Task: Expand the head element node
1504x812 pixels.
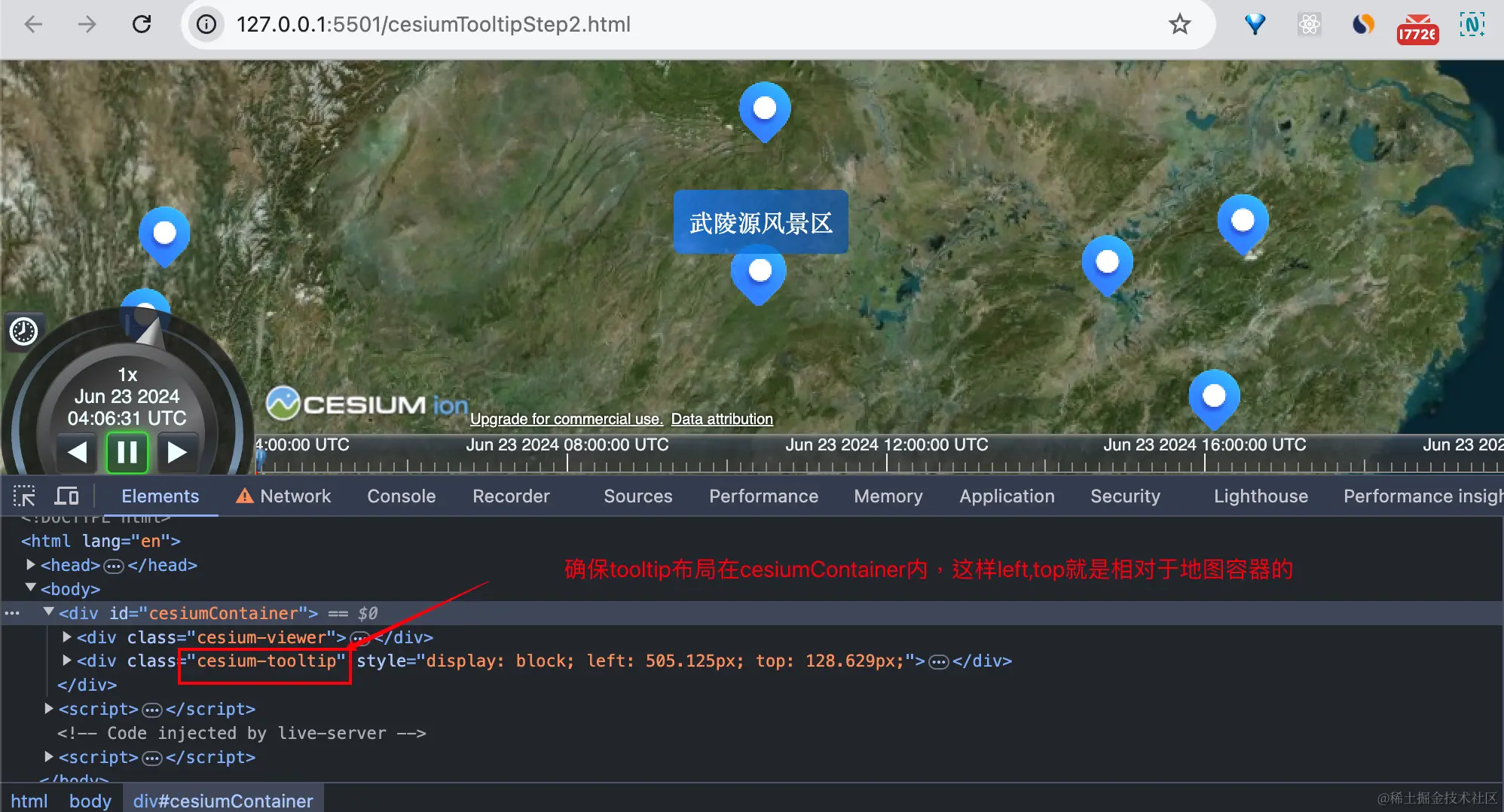Action: pos(31,564)
